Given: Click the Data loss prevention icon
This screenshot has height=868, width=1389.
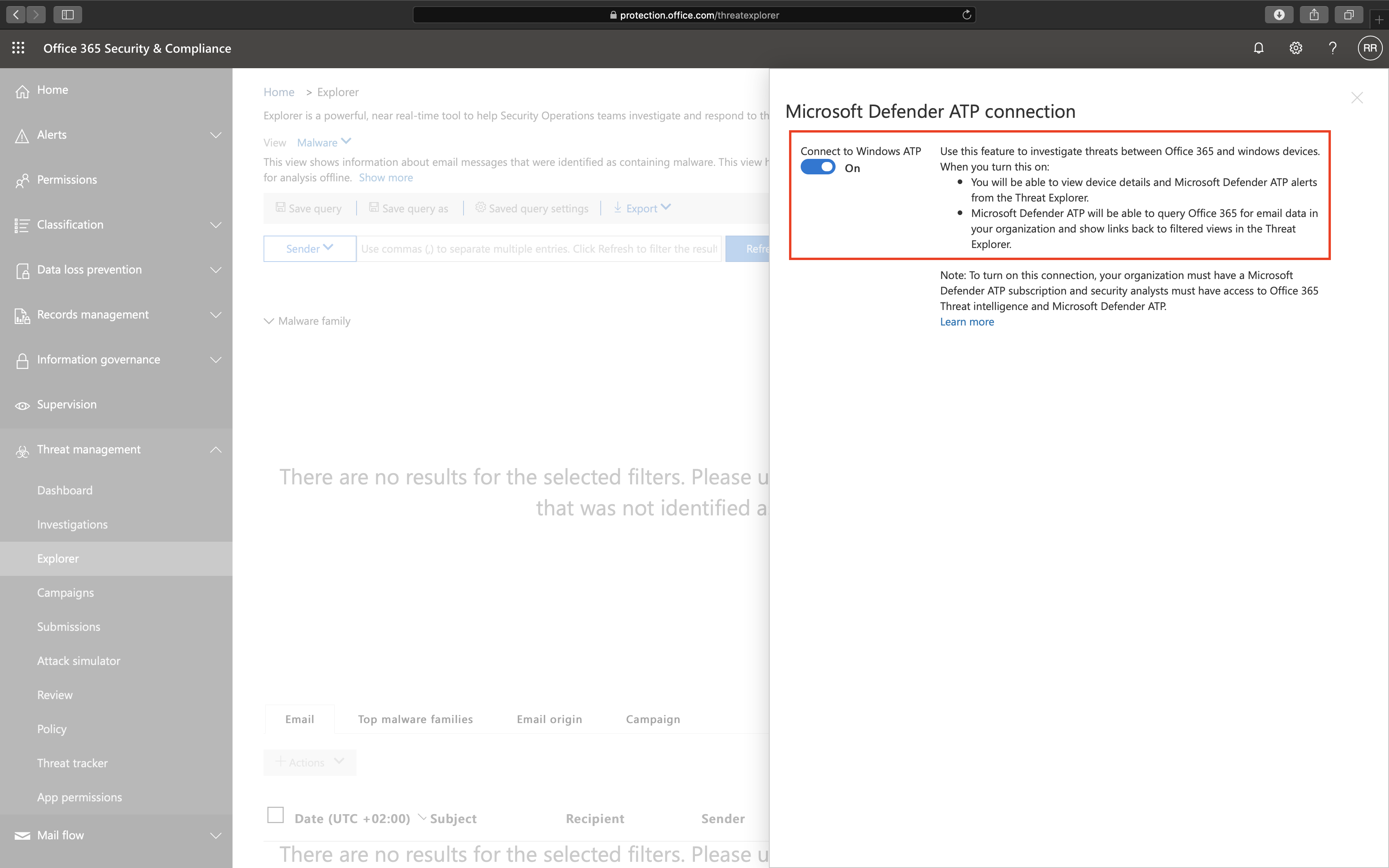Looking at the screenshot, I should coord(22,270).
